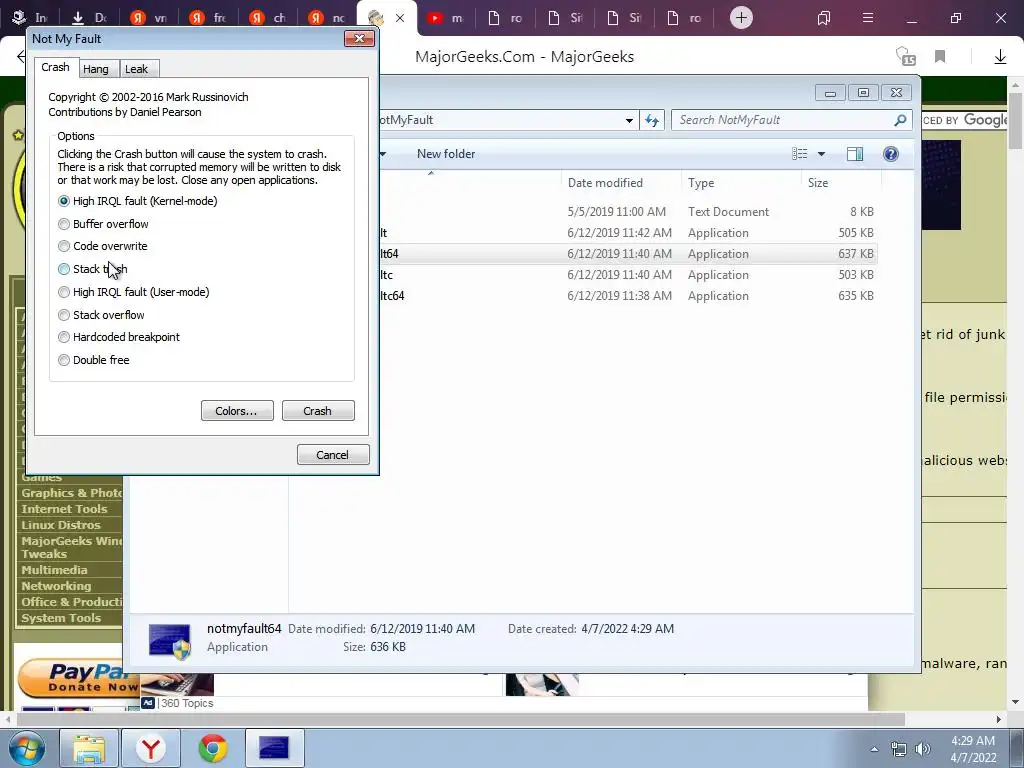Image resolution: width=1024 pixels, height=768 pixels.
Task: Refresh the Explorer address bar location
Action: 652,120
